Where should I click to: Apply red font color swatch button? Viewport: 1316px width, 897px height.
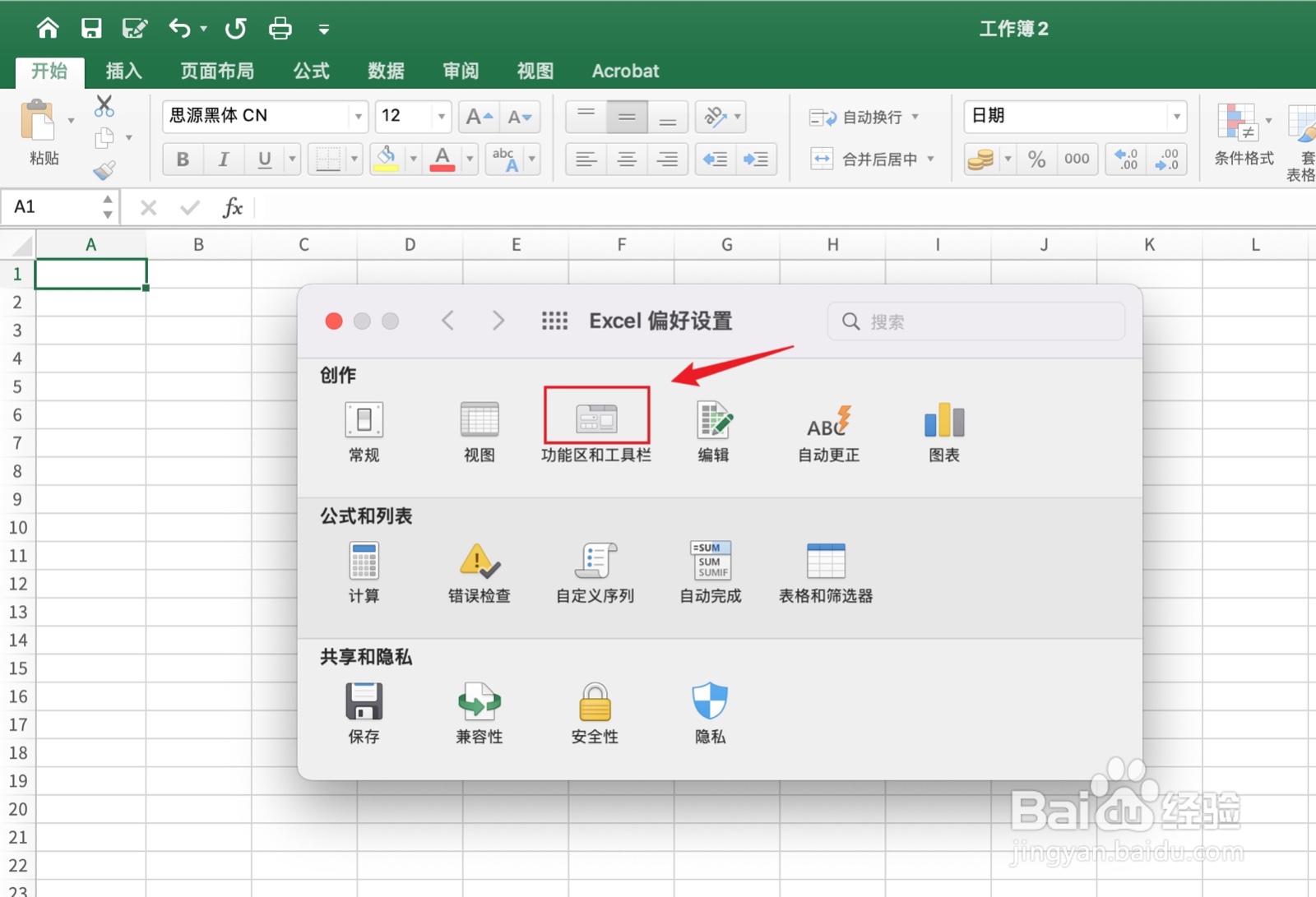(x=443, y=160)
